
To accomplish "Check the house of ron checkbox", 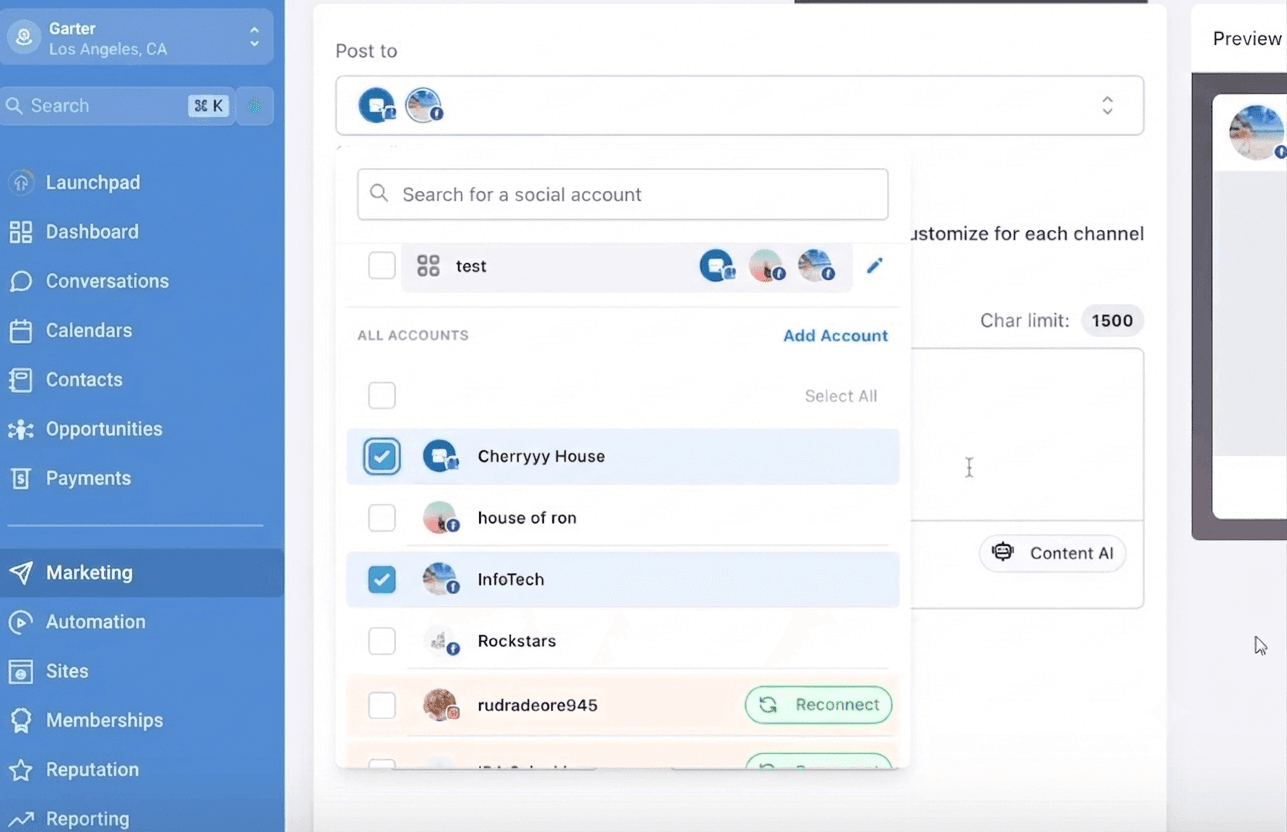I will coord(382,518).
